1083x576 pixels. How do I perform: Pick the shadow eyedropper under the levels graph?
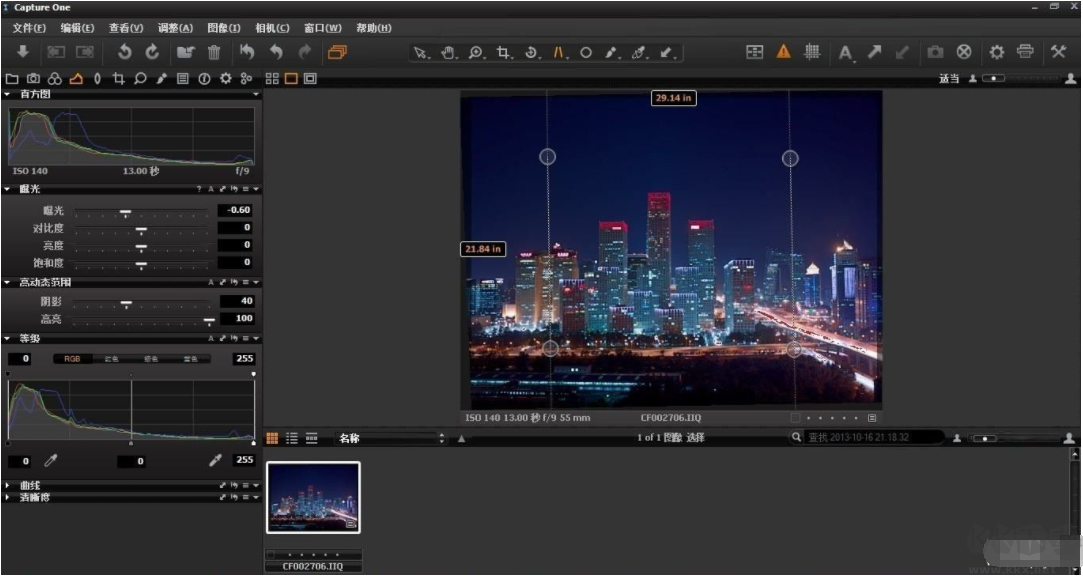click(x=49, y=461)
